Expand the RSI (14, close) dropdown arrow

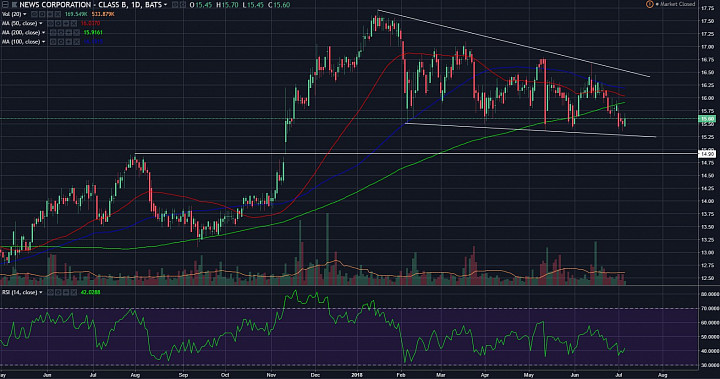[x=41, y=292]
